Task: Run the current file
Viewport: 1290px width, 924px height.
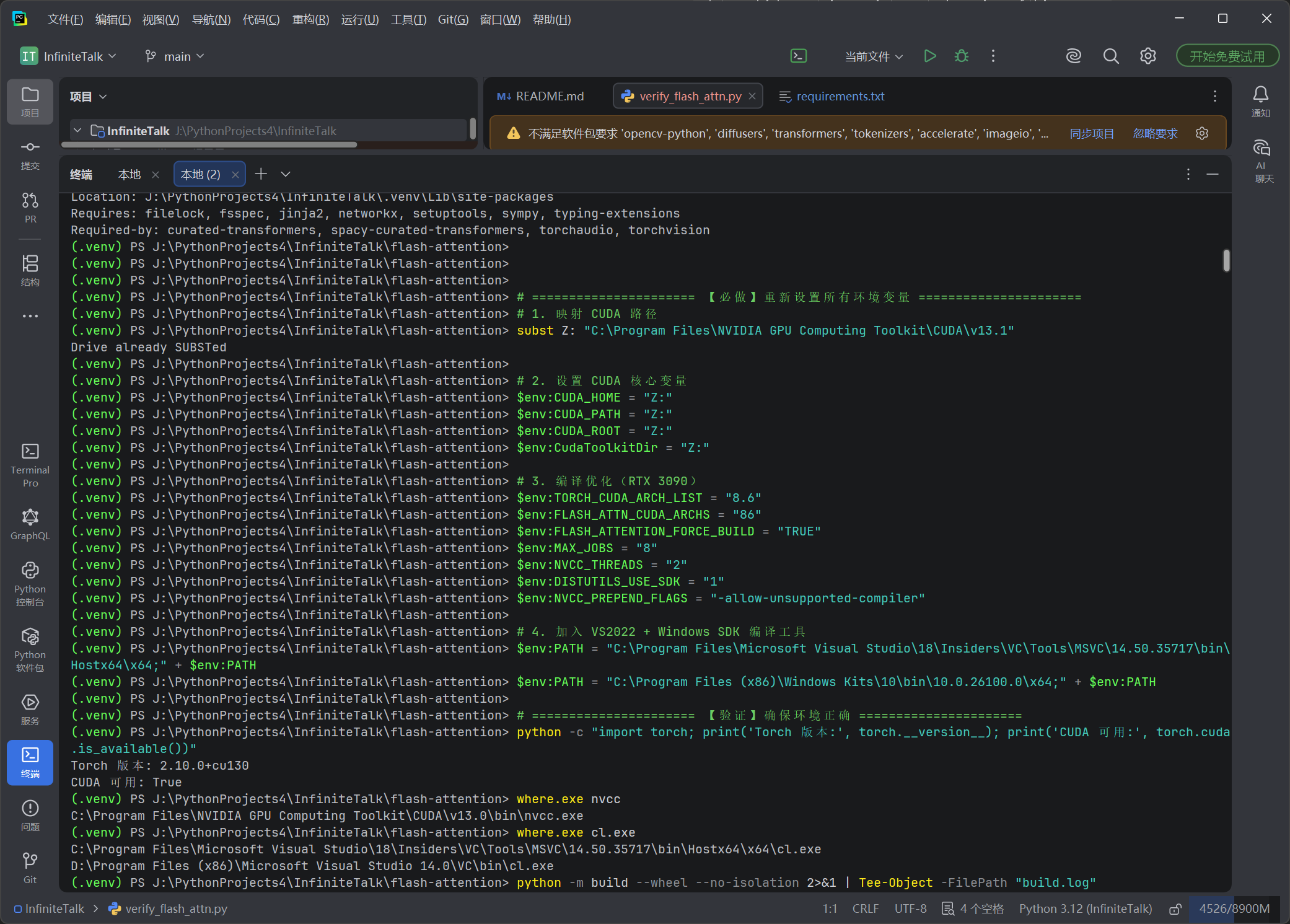Action: tap(929, 56)
